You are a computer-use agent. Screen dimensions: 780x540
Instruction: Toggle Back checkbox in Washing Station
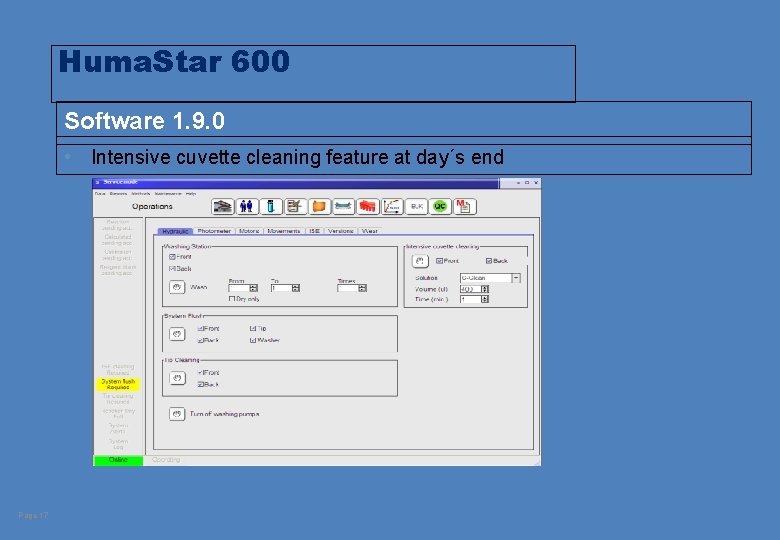tap(172, 269)
